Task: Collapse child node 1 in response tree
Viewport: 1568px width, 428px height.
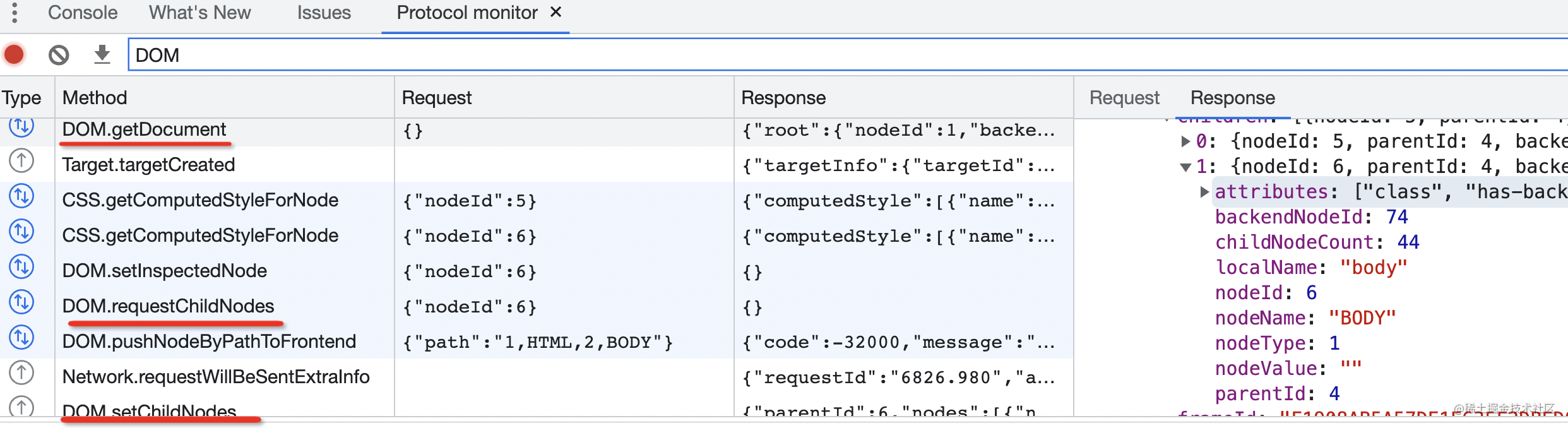Action: pos(1185,167)
